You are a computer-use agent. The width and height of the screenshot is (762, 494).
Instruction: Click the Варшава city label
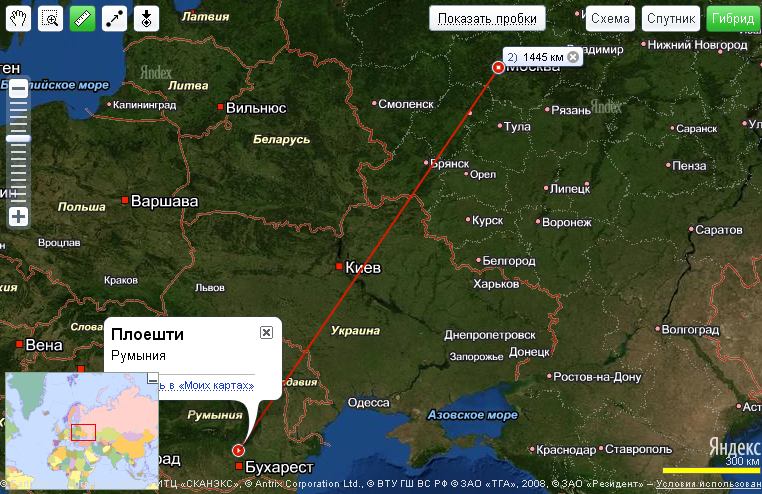coord(164,201)
